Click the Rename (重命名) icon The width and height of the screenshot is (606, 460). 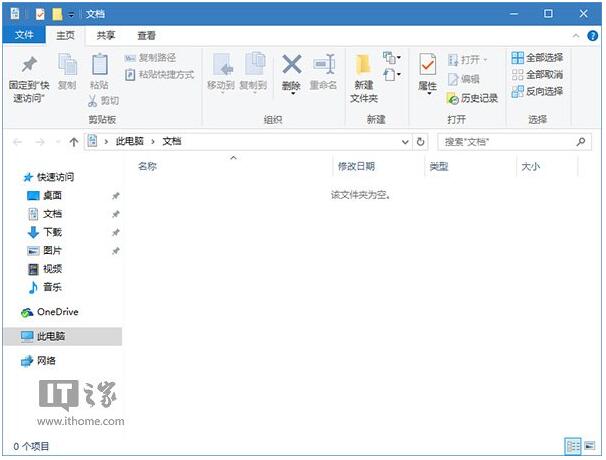pyautogui.click(x=324, y=64)
